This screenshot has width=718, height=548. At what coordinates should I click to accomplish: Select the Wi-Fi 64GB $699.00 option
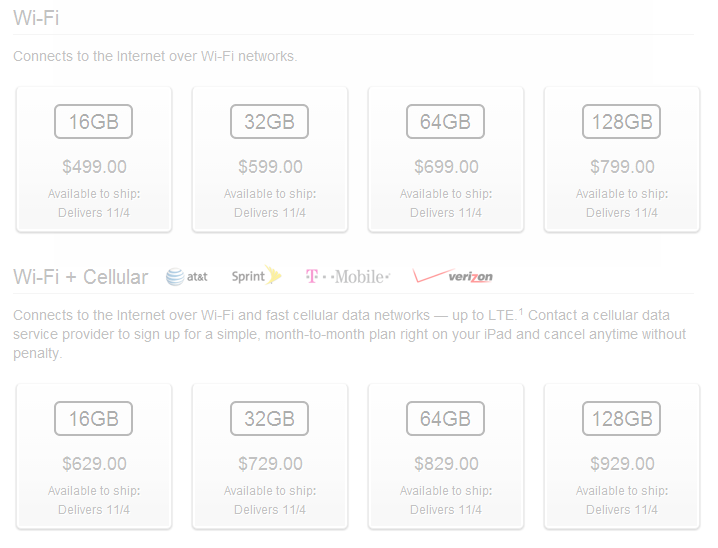pos(446,159)
